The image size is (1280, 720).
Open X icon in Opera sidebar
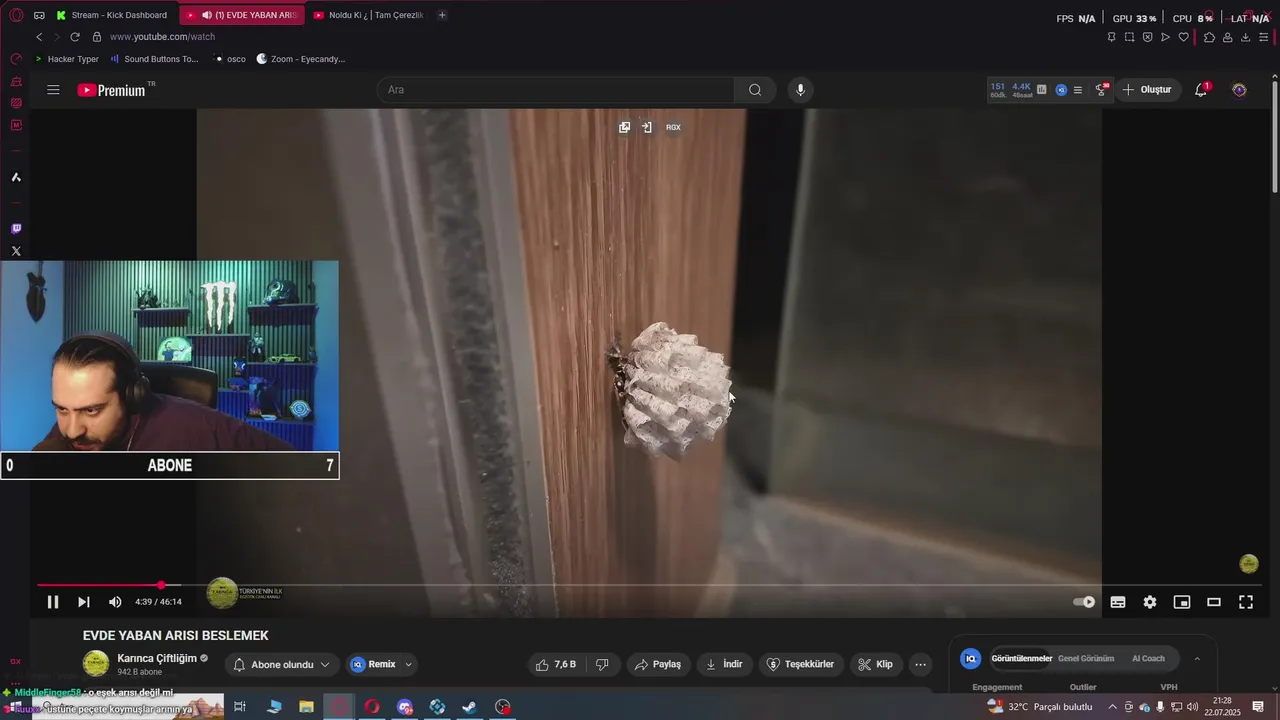coord(15,251)
